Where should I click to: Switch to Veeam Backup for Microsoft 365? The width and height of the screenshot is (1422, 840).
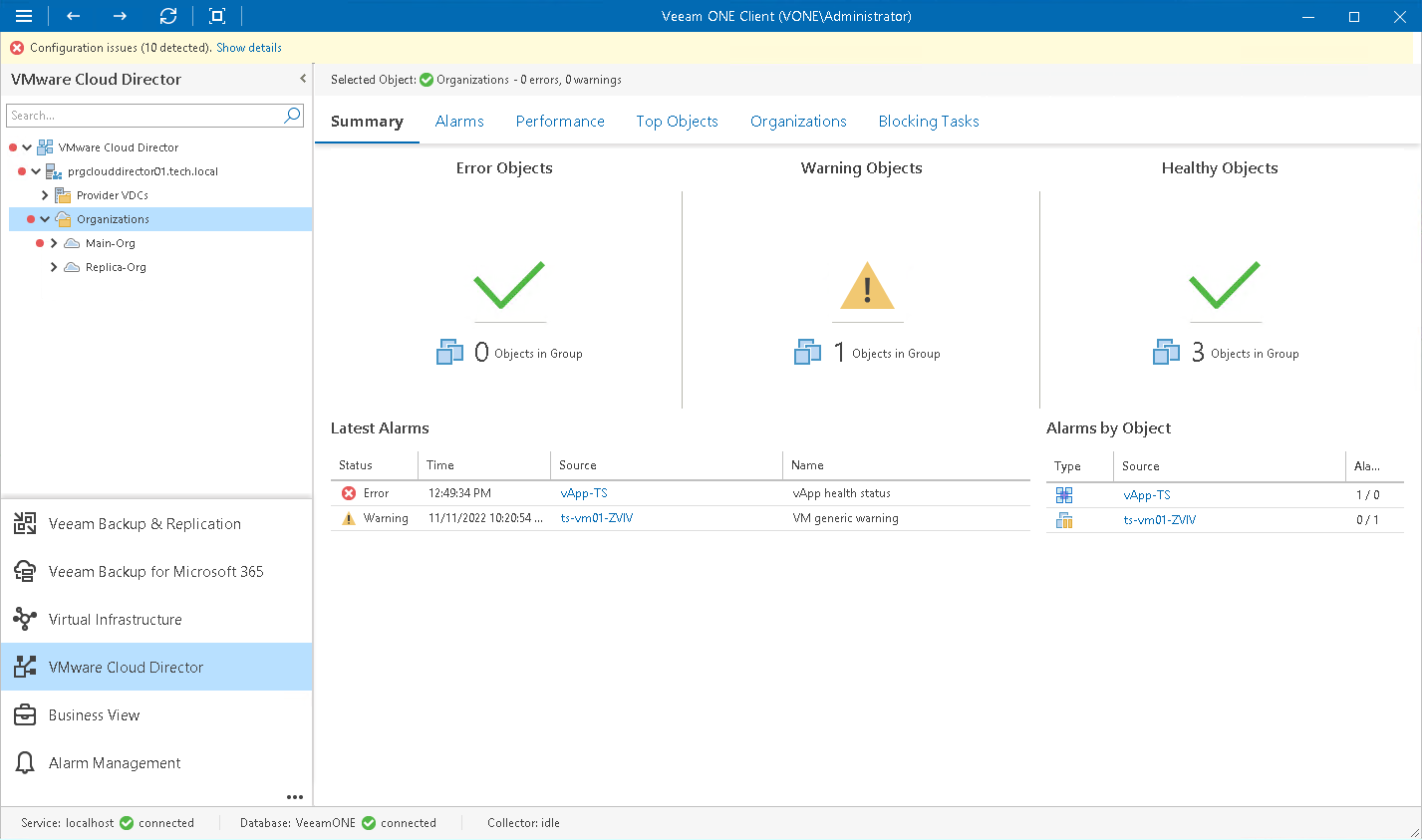[156, 571]
